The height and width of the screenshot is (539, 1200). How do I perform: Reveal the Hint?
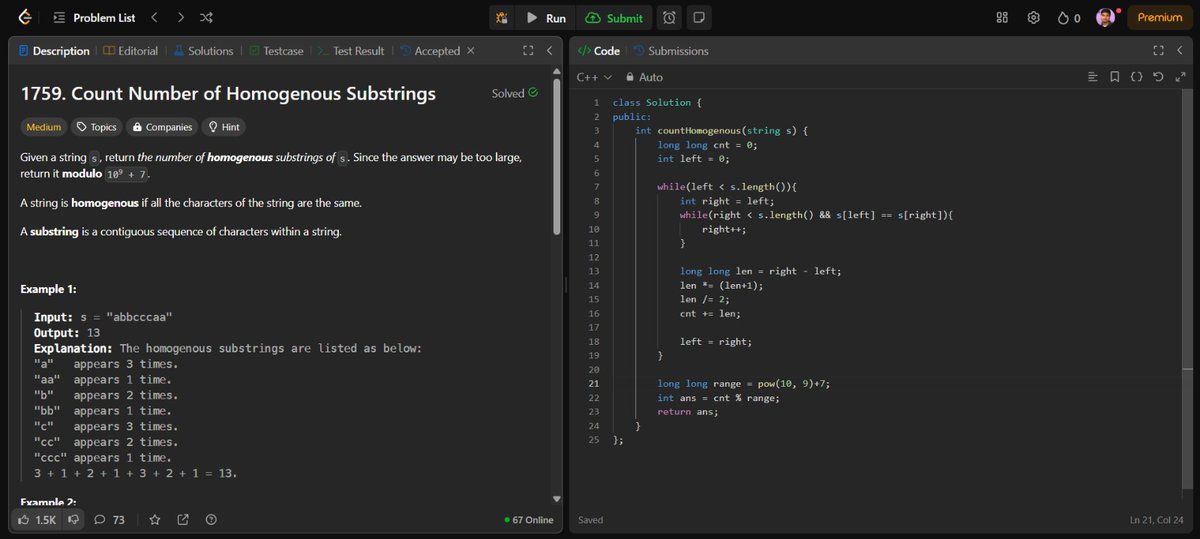point(223,127)
